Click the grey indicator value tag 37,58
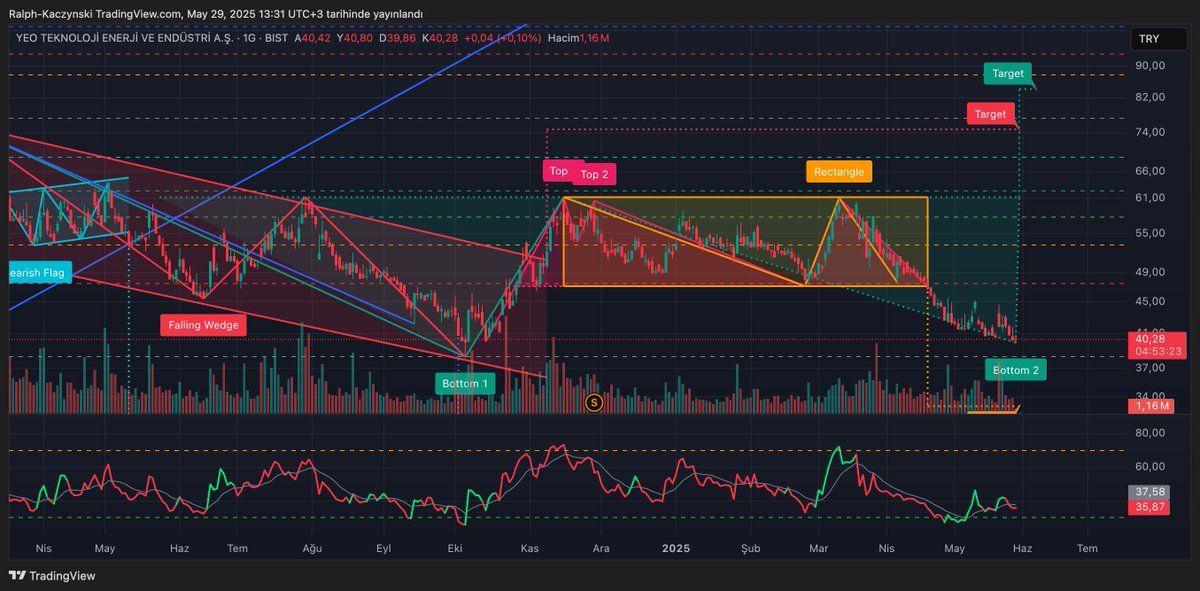Screen dimensions: 1200x591 pos(1151,492)
